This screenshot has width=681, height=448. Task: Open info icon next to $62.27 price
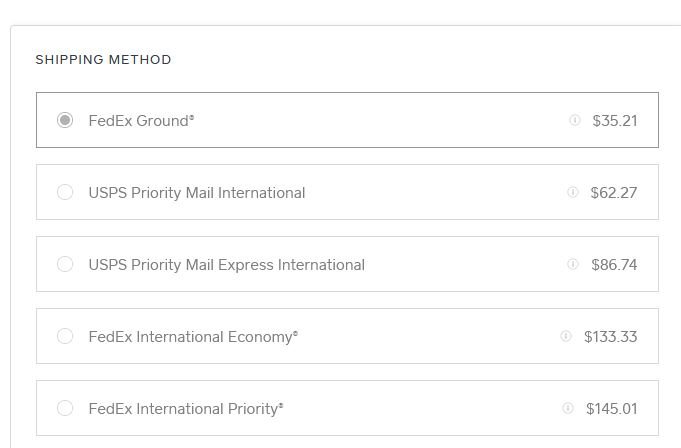pos(572,192)
